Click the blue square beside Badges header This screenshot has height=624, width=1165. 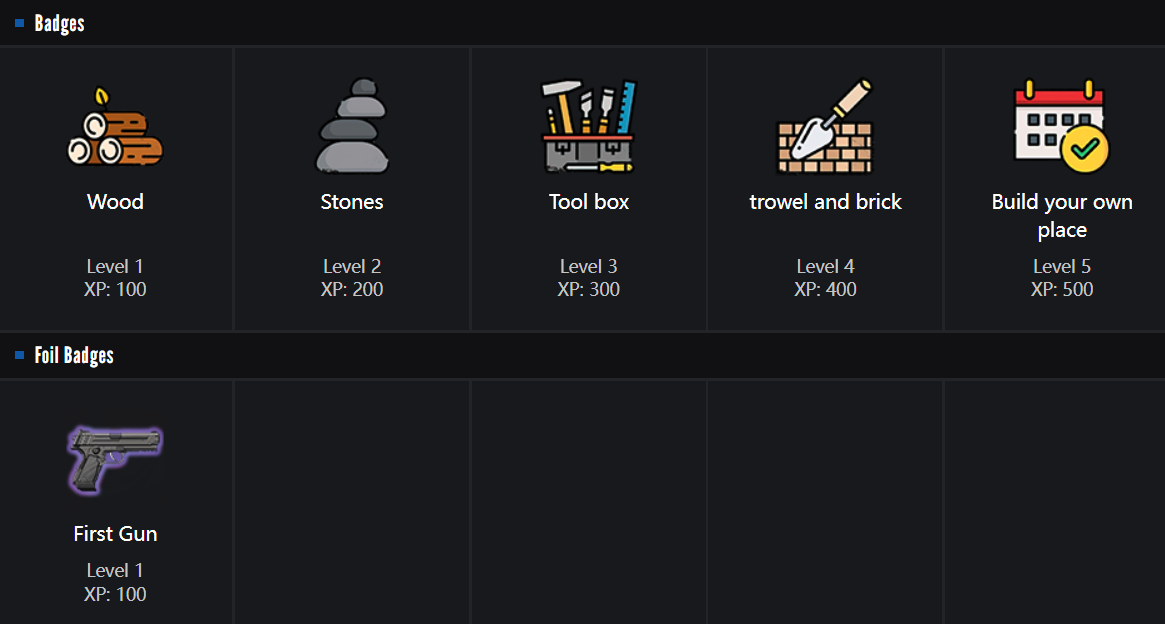pyautogui.click(x=20, y=23)
